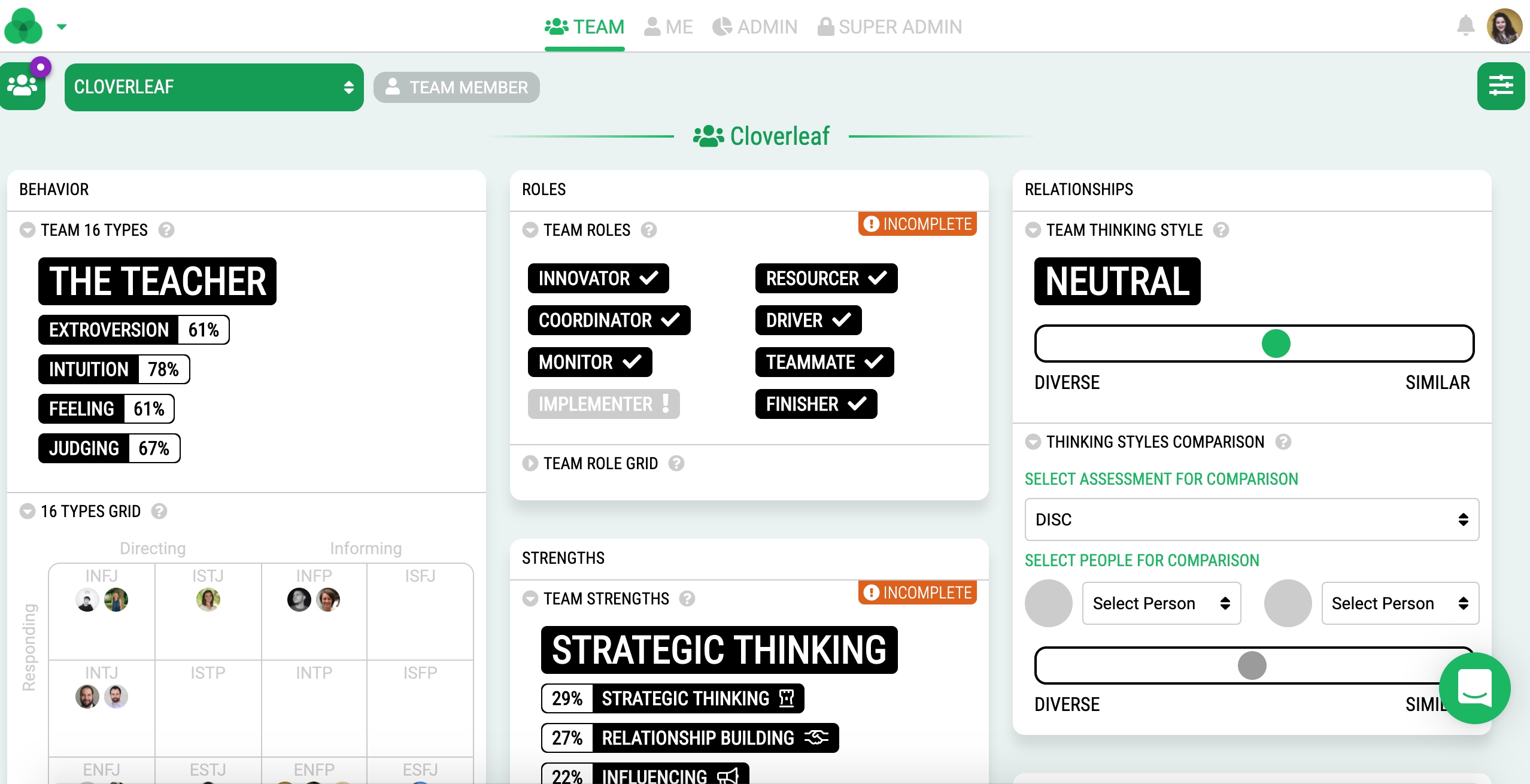Toggle the IMPLEMENTER role warning badge

666,404
